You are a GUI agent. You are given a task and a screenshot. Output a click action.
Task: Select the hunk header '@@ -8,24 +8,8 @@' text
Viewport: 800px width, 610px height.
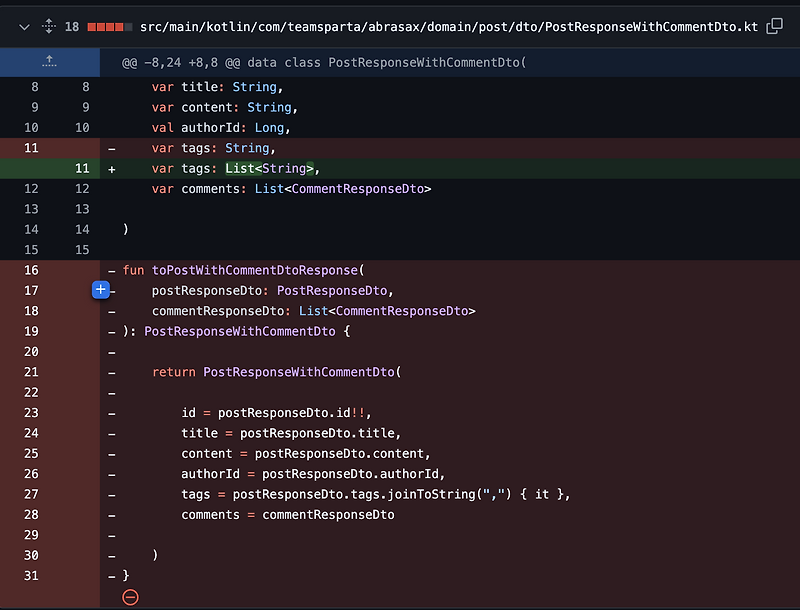[181, 63]
